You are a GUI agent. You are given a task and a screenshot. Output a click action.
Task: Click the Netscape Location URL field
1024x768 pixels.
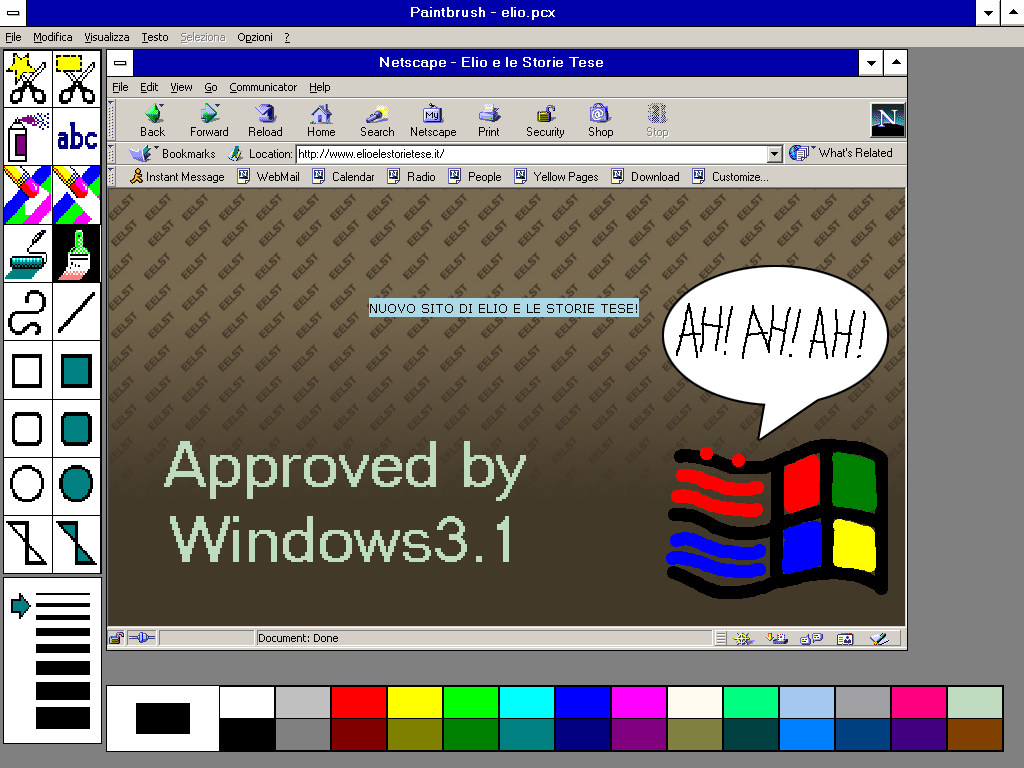(x=532, y=154)
